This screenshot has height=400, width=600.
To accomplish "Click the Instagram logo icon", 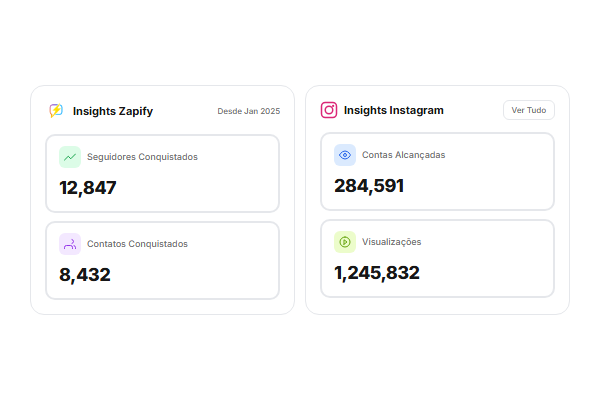I will (329, 110).
